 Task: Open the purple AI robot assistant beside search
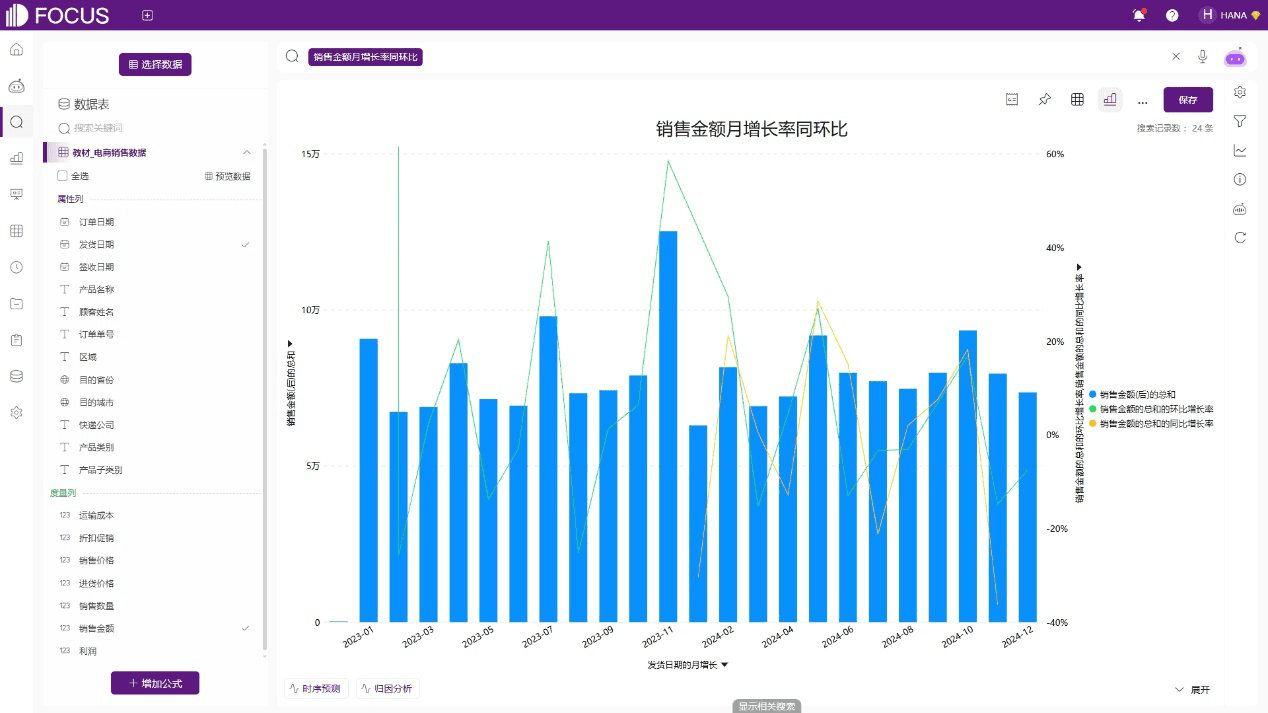click(1235, 57)
